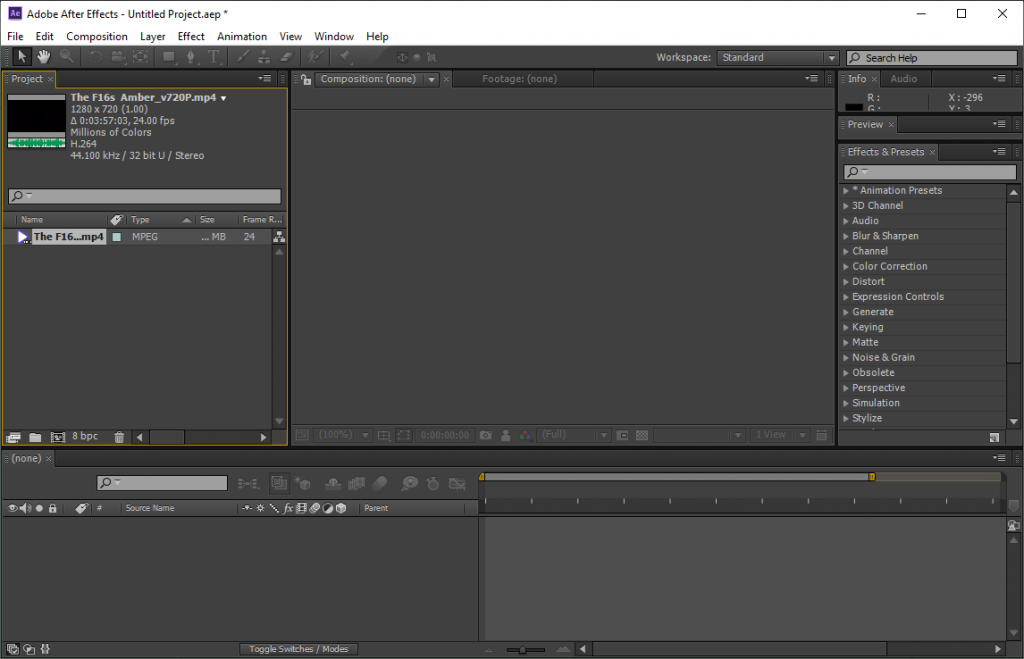Select the Brush tool
This screenshot has height=659, width=1024.
pos(242,57)
